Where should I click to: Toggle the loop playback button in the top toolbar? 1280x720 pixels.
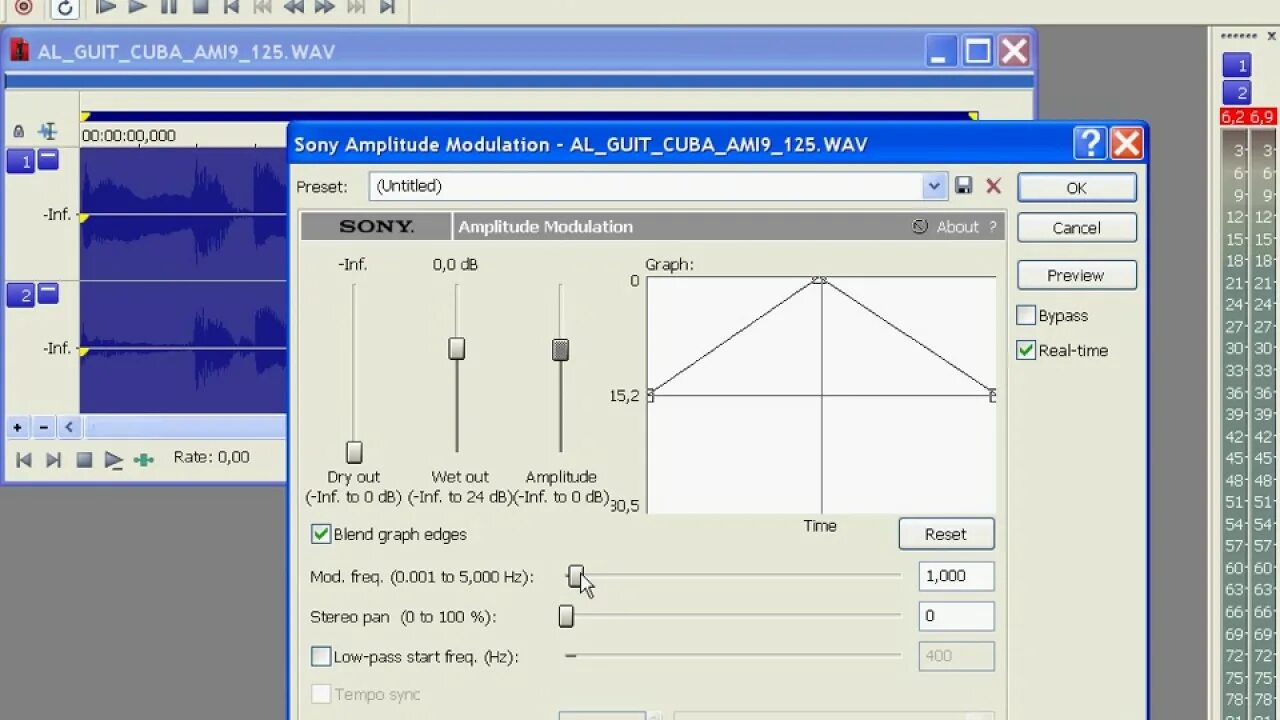coord(64,8)
